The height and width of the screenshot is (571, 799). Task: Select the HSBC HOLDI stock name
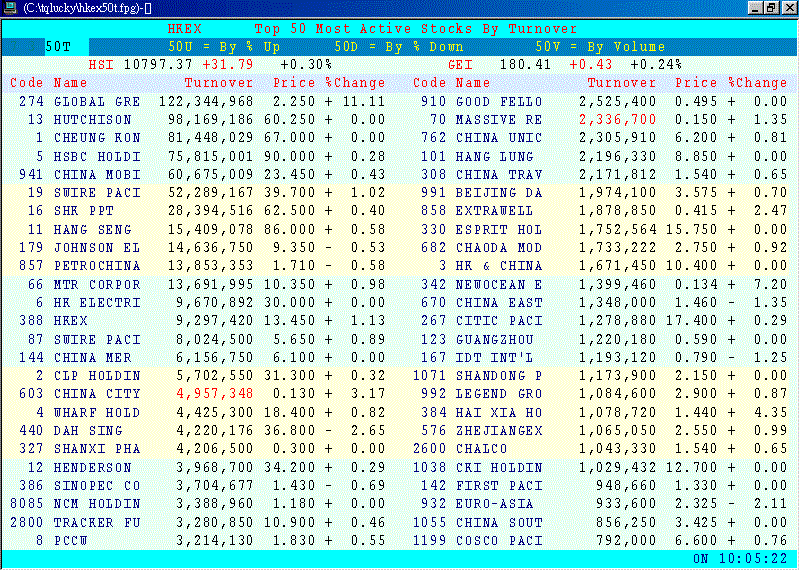(x=97, y=156)
